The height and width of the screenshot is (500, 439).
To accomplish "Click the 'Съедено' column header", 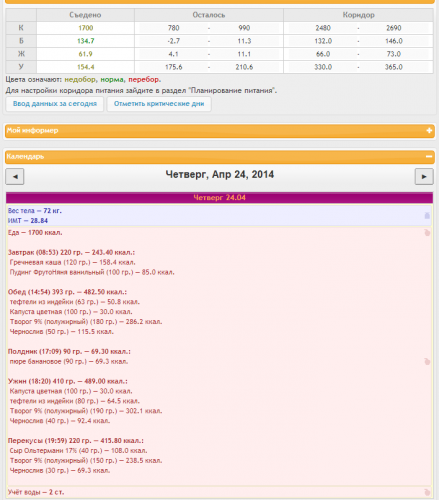I will (85, 15).
